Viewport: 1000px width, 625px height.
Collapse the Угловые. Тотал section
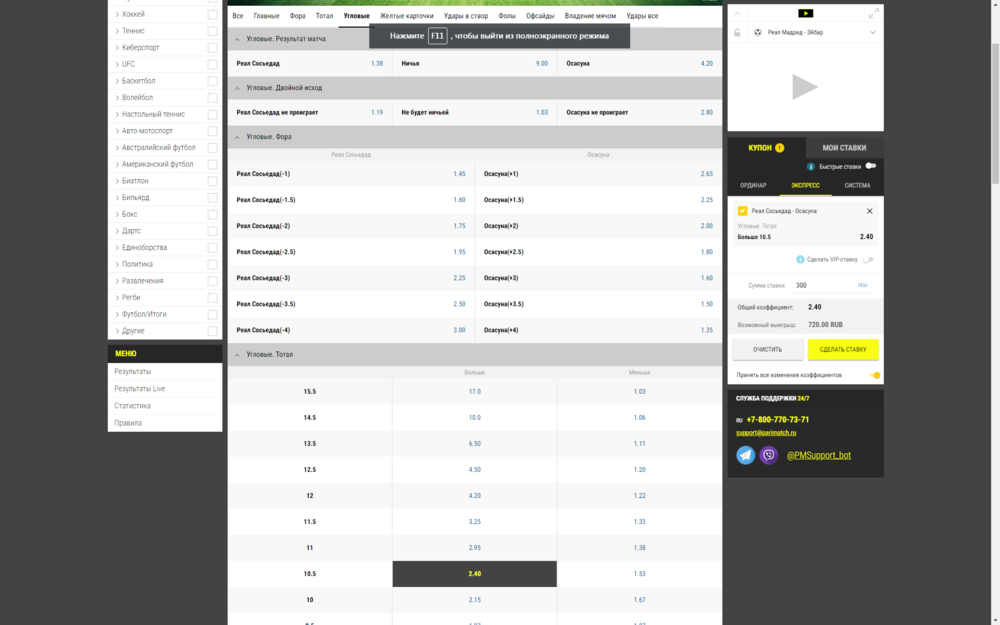point(237,355)
